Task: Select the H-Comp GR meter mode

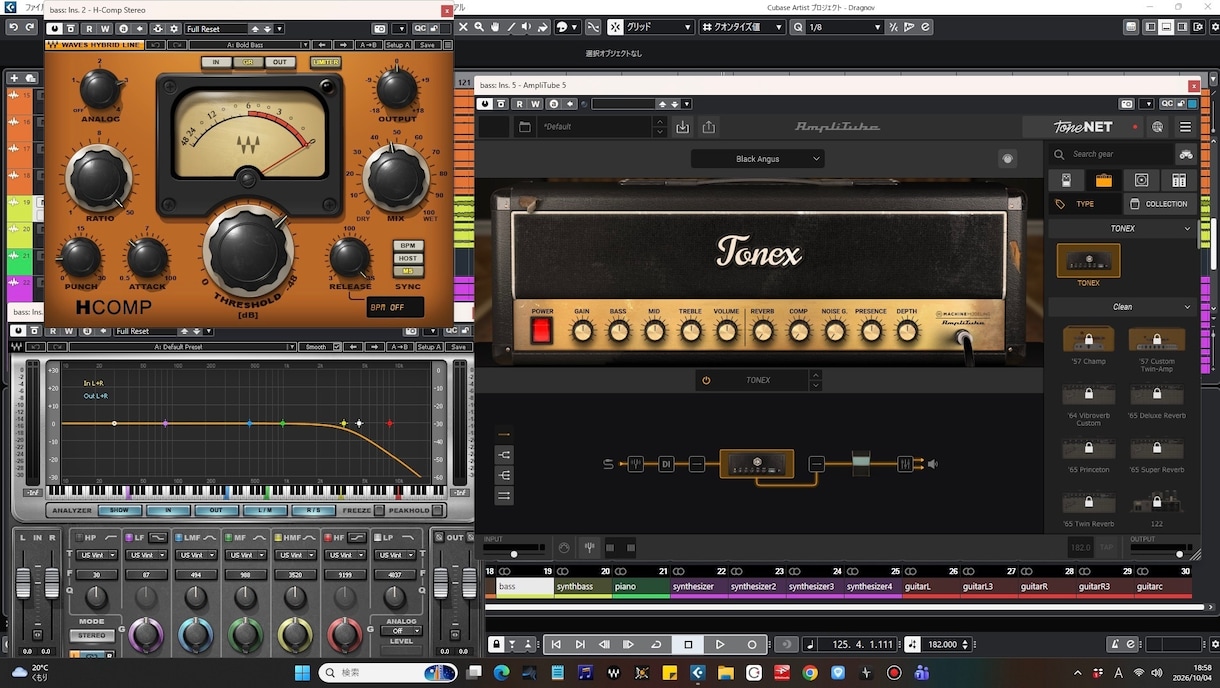Action: pos(248,62)
